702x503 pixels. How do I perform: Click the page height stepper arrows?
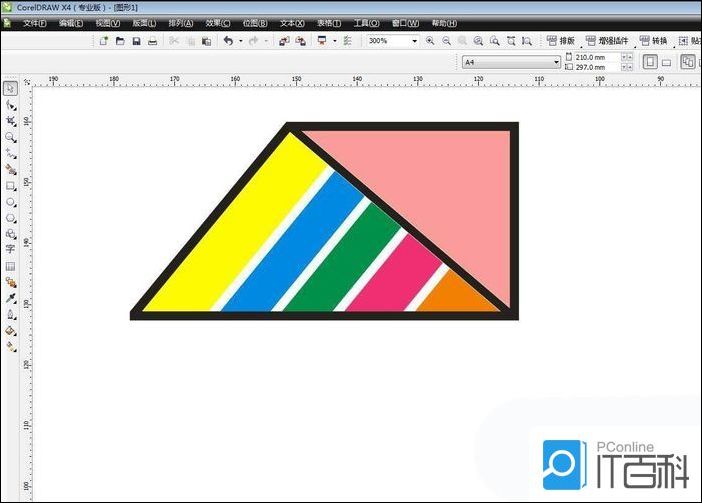(627, 67)
